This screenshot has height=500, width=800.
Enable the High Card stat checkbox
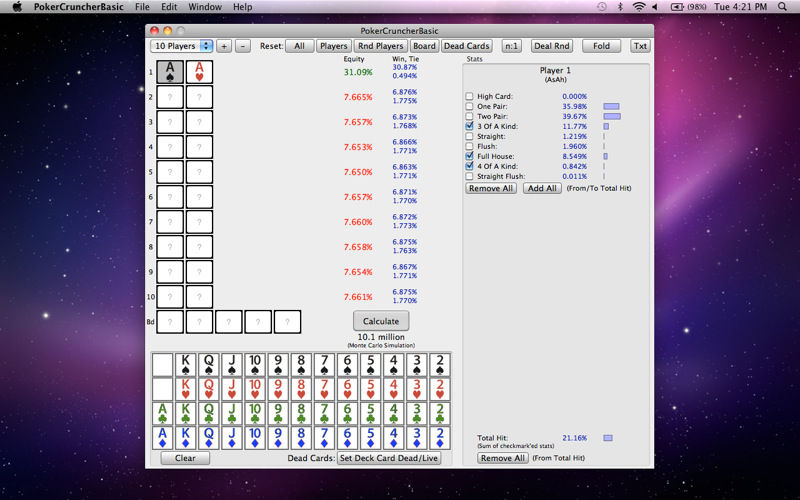pos(469,96)
